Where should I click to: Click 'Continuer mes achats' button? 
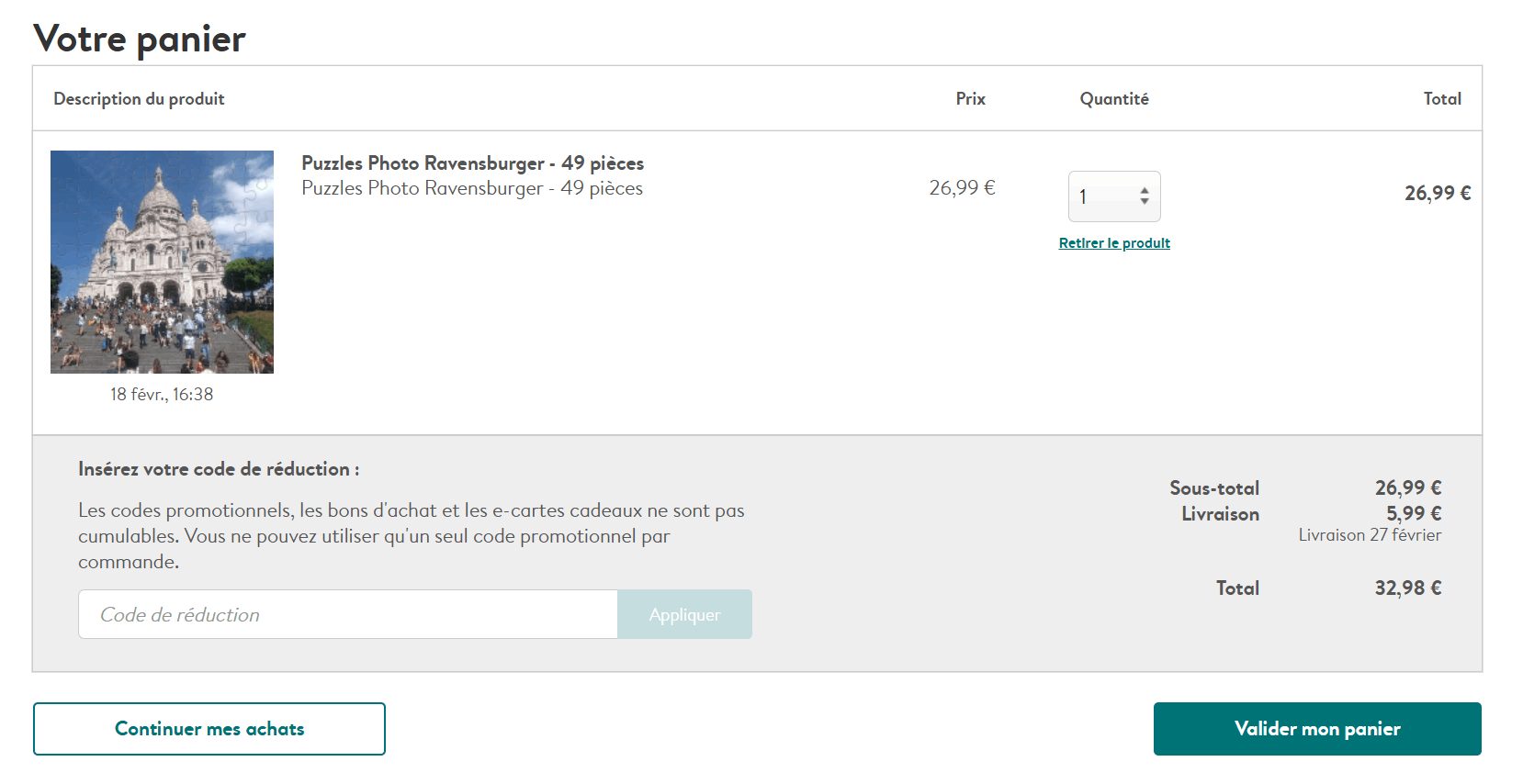click(209, 729)
